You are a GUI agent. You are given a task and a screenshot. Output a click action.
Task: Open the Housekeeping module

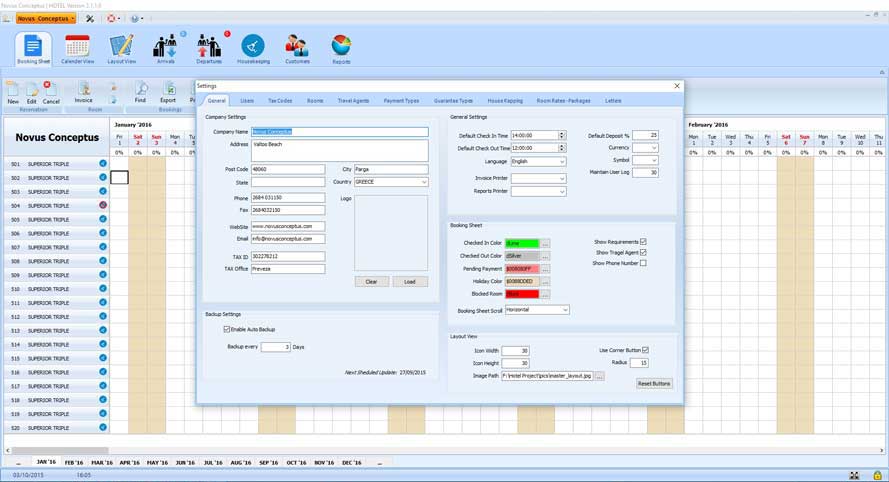253,49
